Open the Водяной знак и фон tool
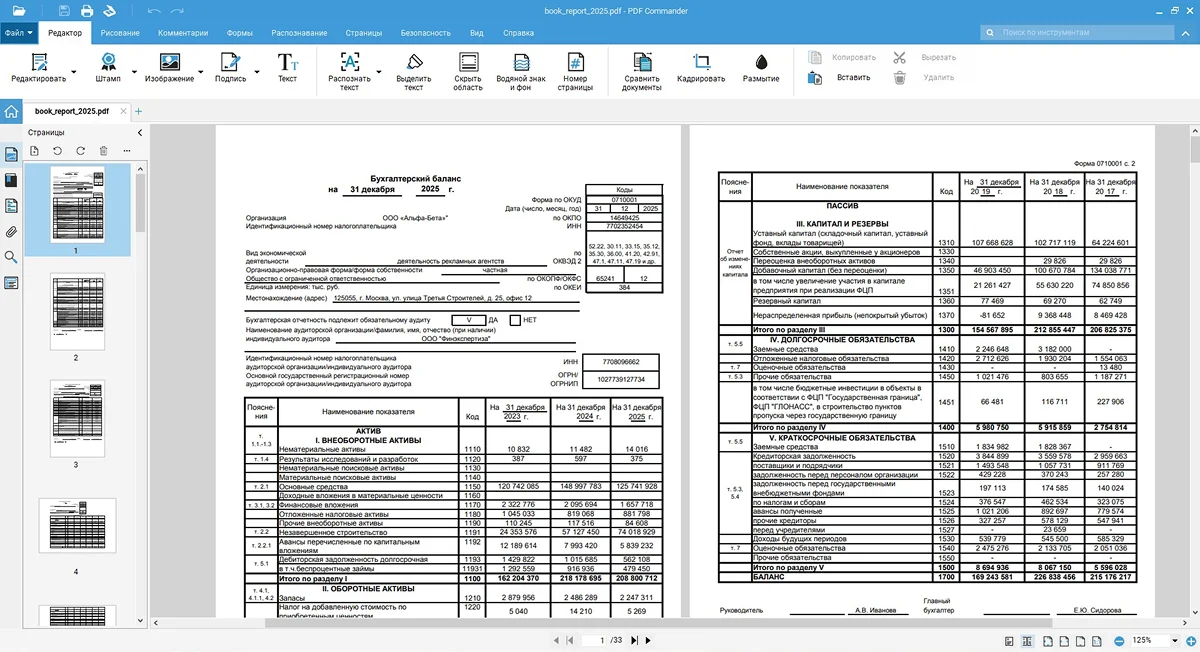The width and height of the screenshot is (1200, 652). [520, 69]
